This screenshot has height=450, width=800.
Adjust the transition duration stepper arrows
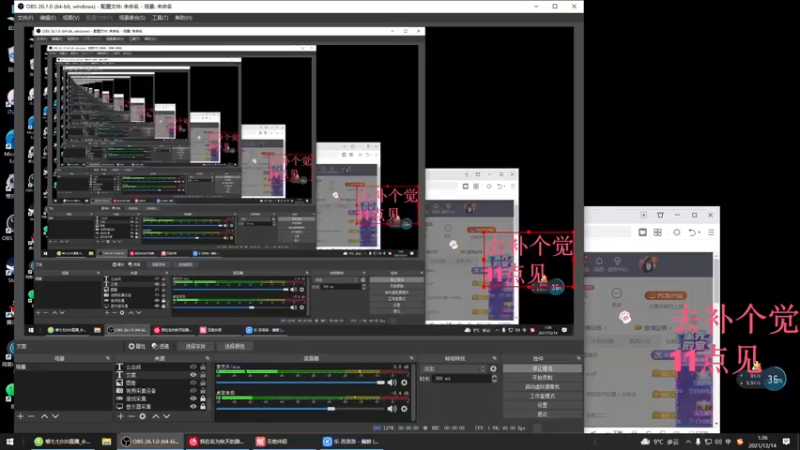tap(494, 379)
